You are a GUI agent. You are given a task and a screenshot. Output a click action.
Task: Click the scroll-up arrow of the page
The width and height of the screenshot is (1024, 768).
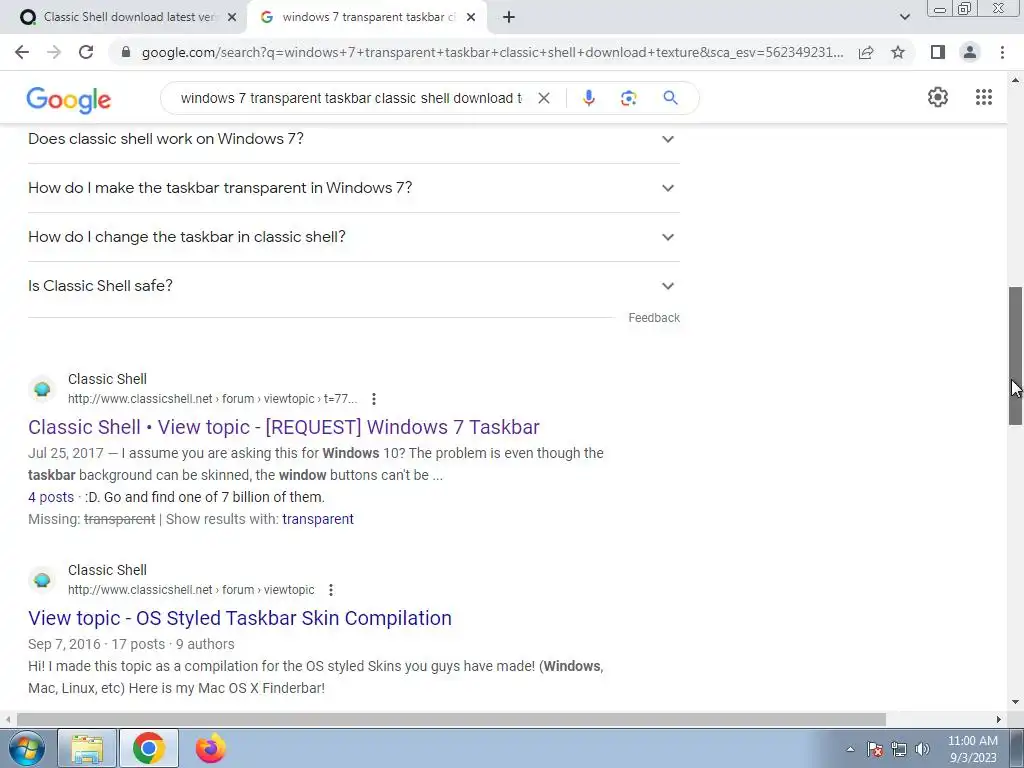pyautogui.click(x=1015, y=80)
